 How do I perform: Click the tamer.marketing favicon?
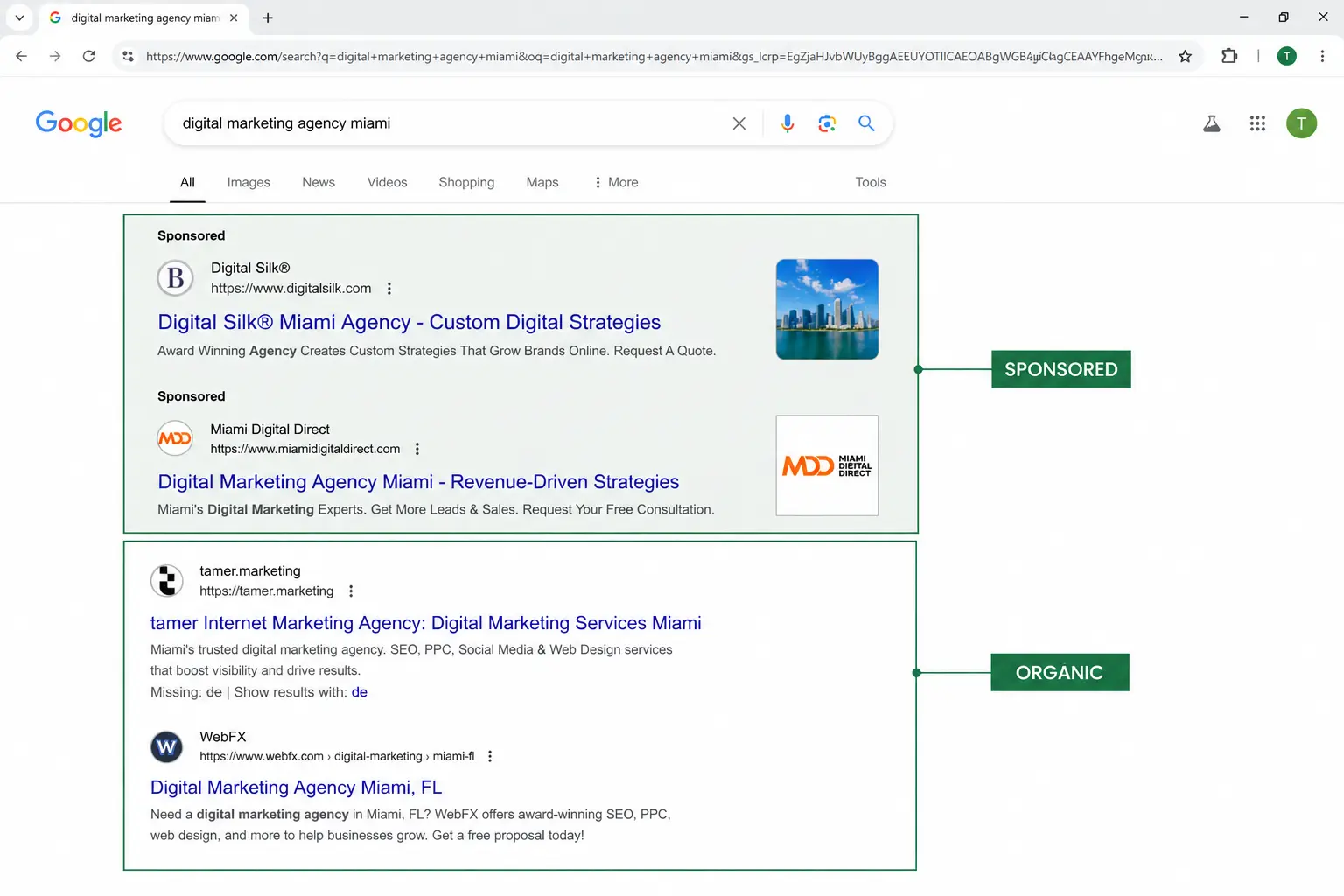(167, 580)
